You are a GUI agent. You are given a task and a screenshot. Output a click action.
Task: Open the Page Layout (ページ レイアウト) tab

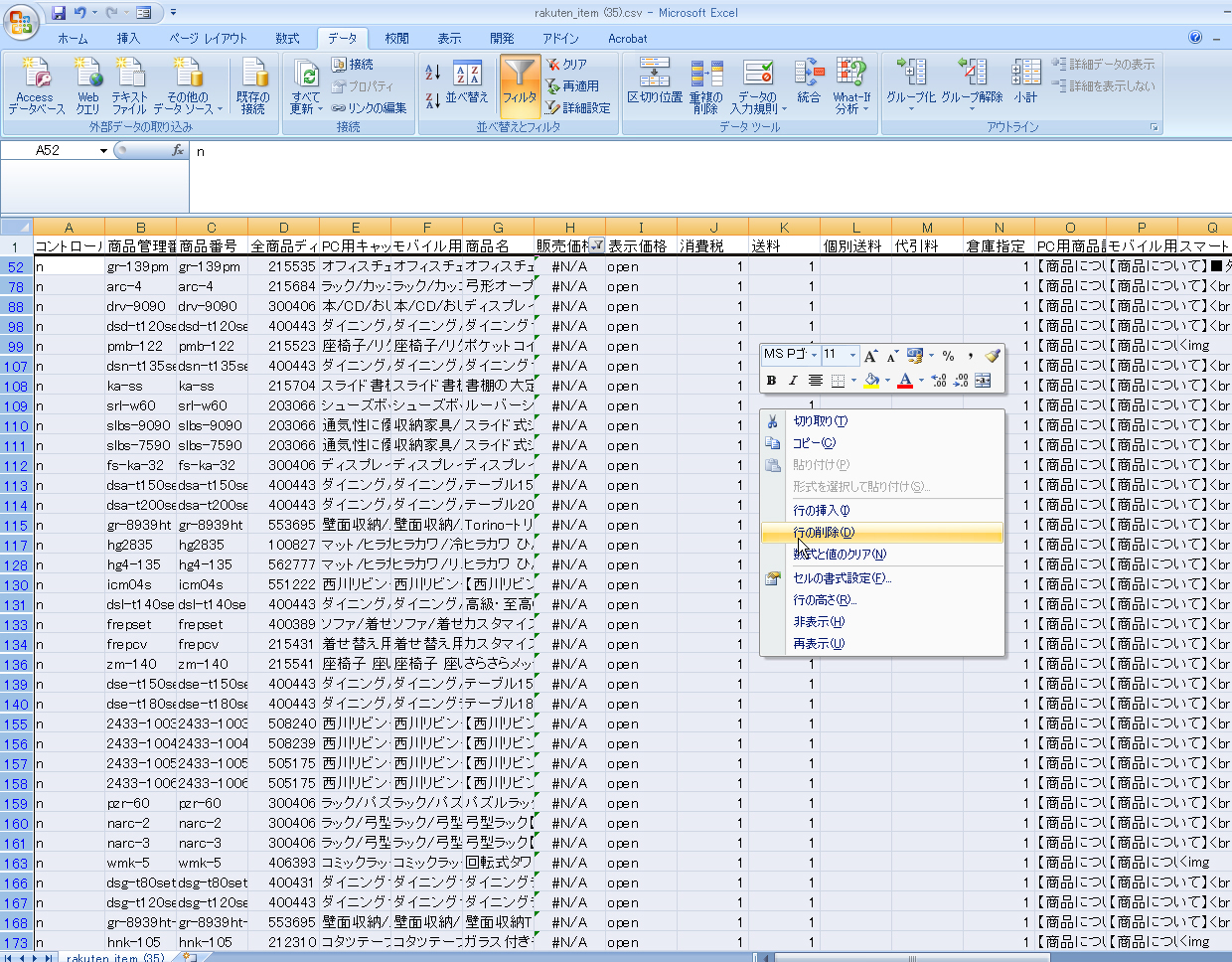[x=208, y=39]
